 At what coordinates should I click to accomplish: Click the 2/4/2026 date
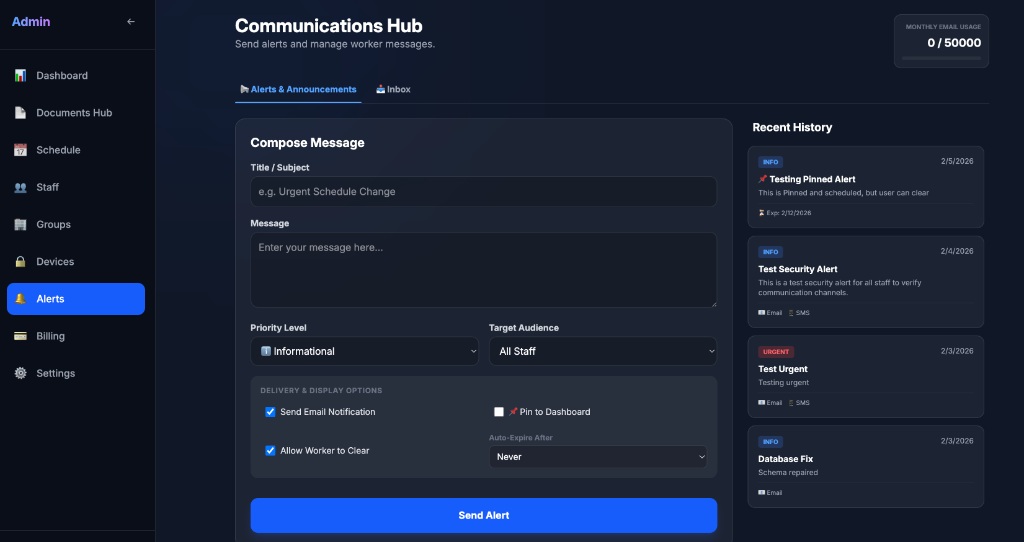pos(957,251)
